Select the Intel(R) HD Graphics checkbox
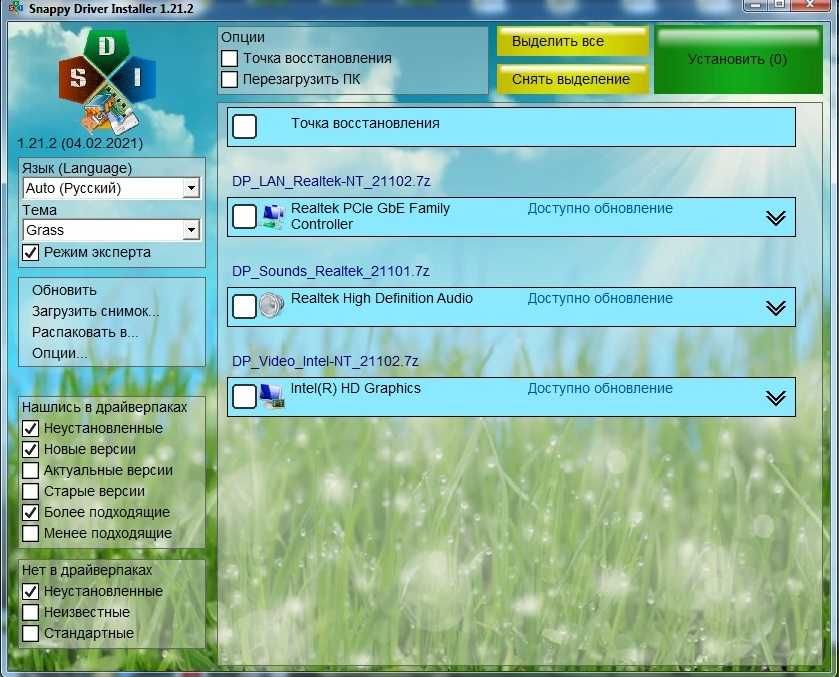Image resolution: width=839 pixels, height=677 pixels. coord(245,397)
